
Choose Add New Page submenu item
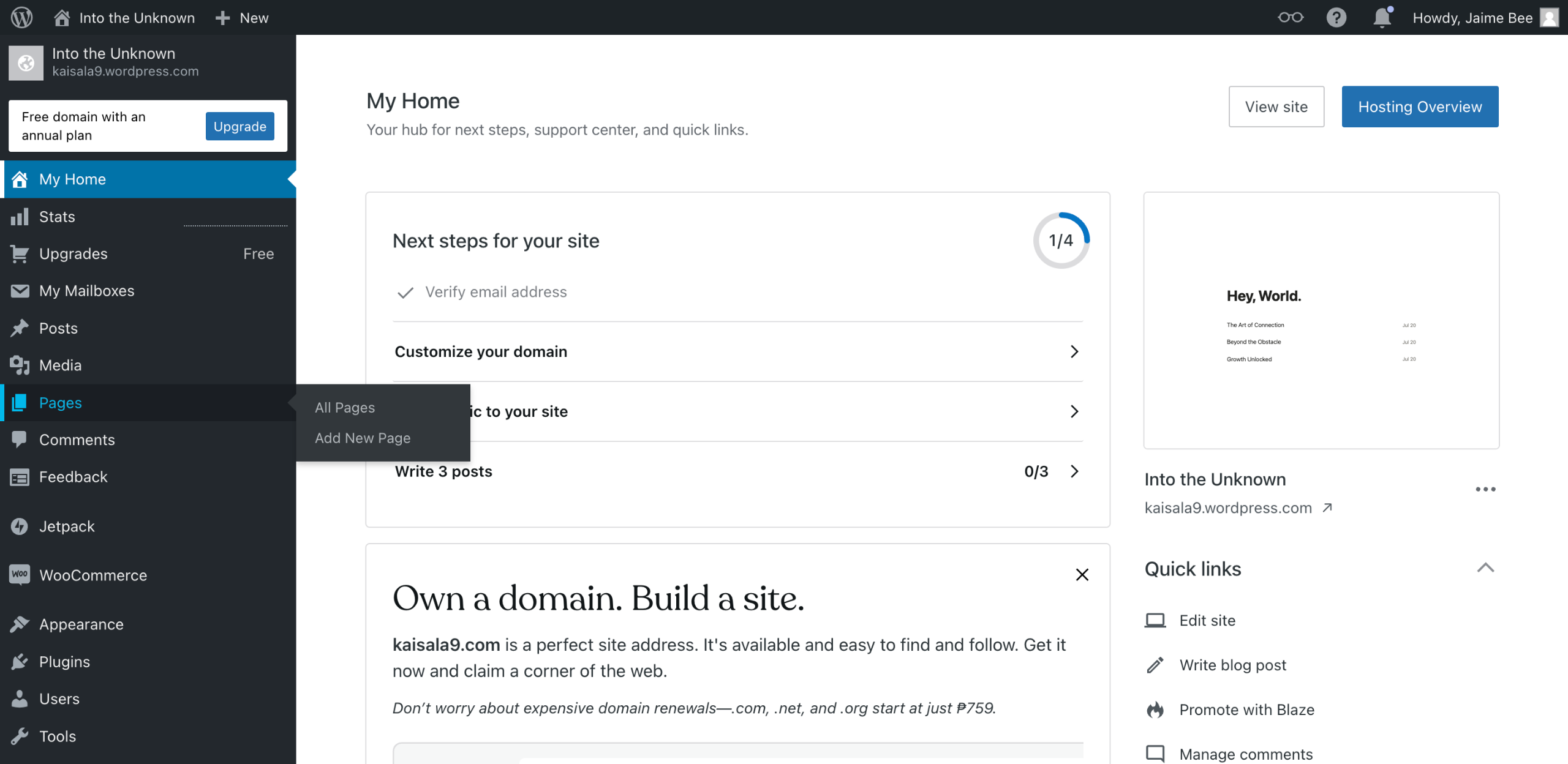click(363, 438)
